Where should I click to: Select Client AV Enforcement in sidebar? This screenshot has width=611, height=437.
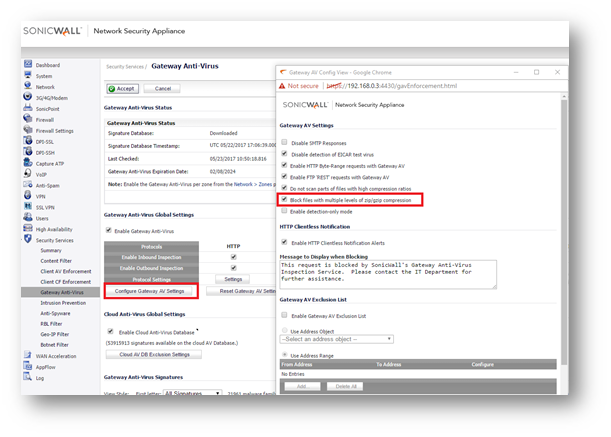click(66, 272)
